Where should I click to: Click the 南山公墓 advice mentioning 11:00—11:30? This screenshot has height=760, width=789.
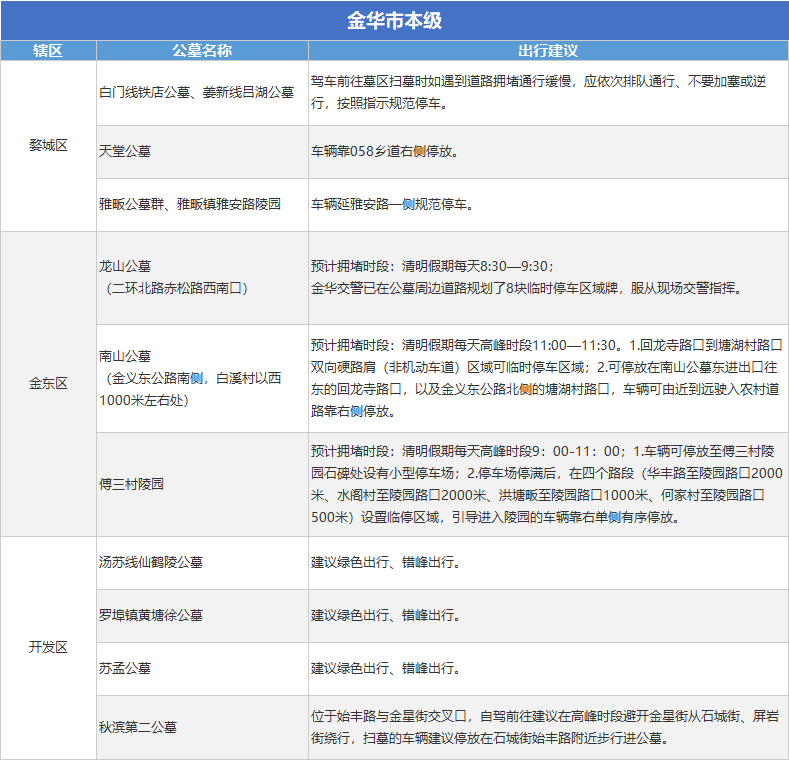[546, 378]
